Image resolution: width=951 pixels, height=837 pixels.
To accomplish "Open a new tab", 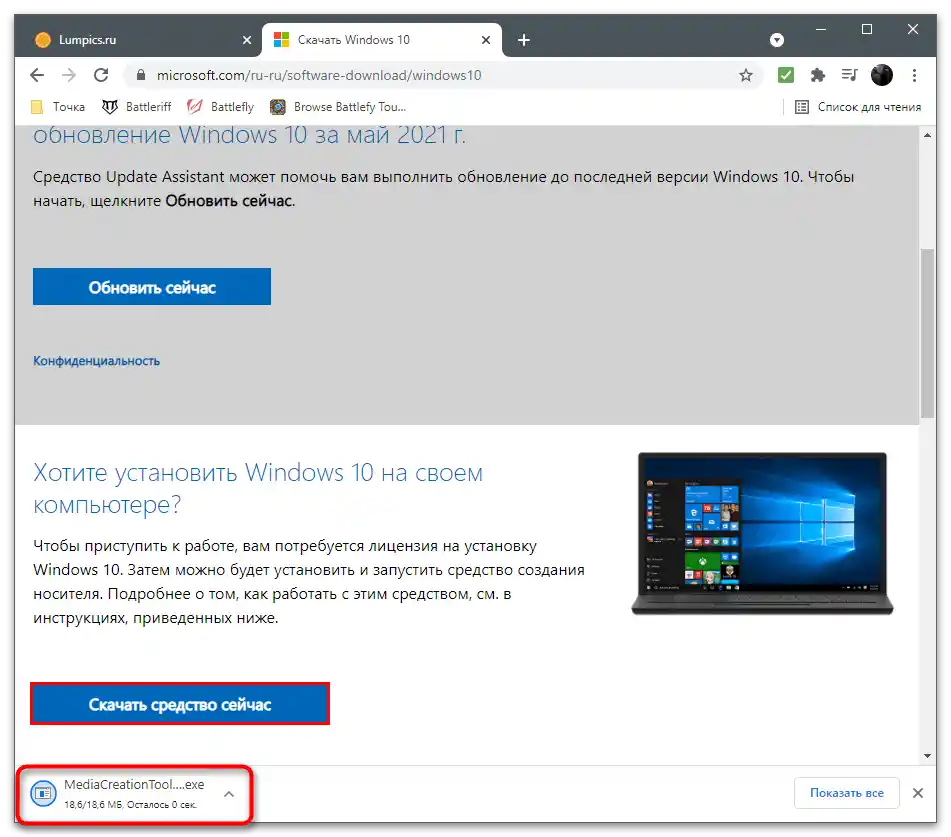I will click(523, 40).
